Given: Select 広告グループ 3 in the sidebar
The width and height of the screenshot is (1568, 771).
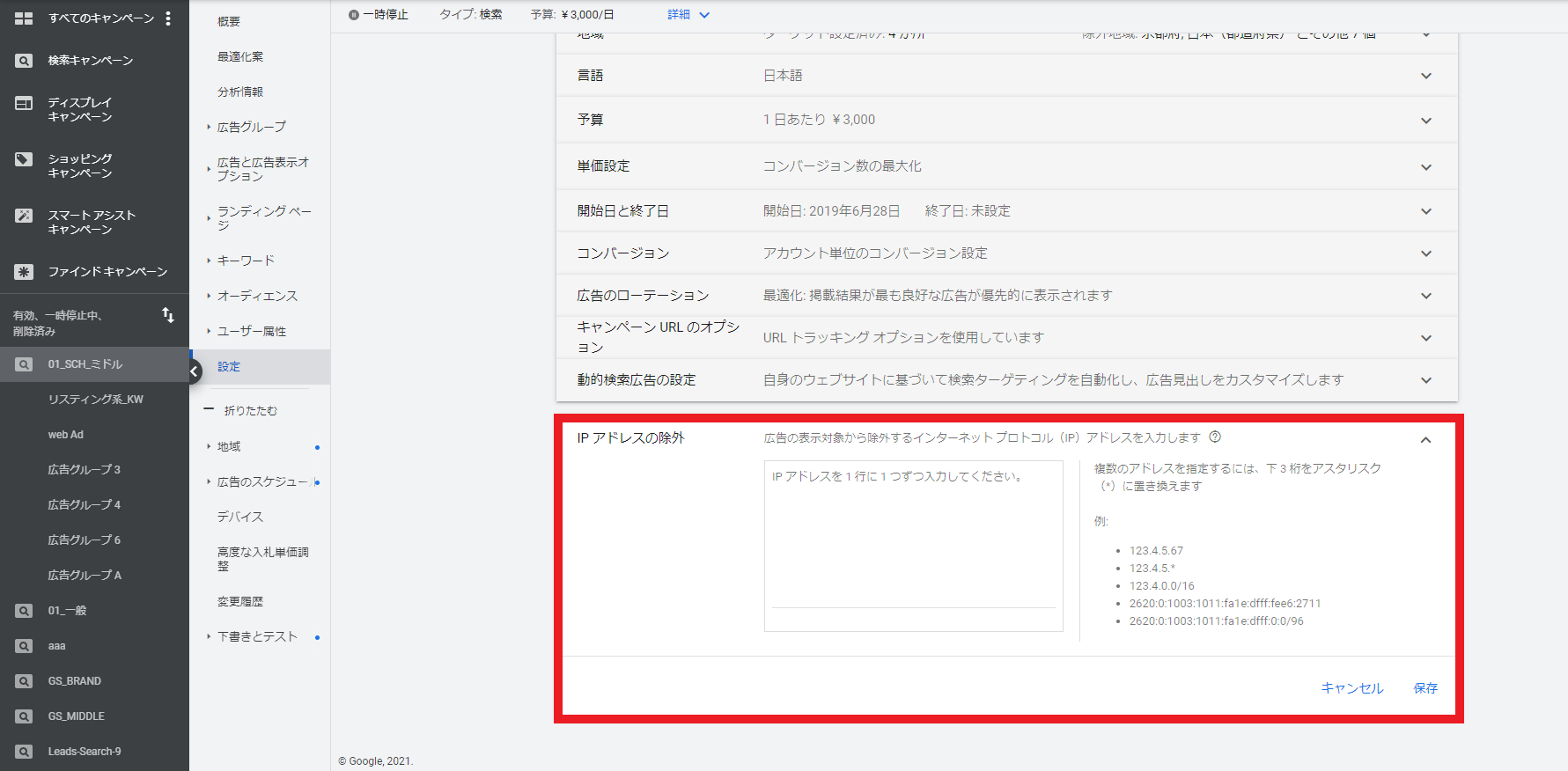Looking at the screenshot, I should point(85,470).
